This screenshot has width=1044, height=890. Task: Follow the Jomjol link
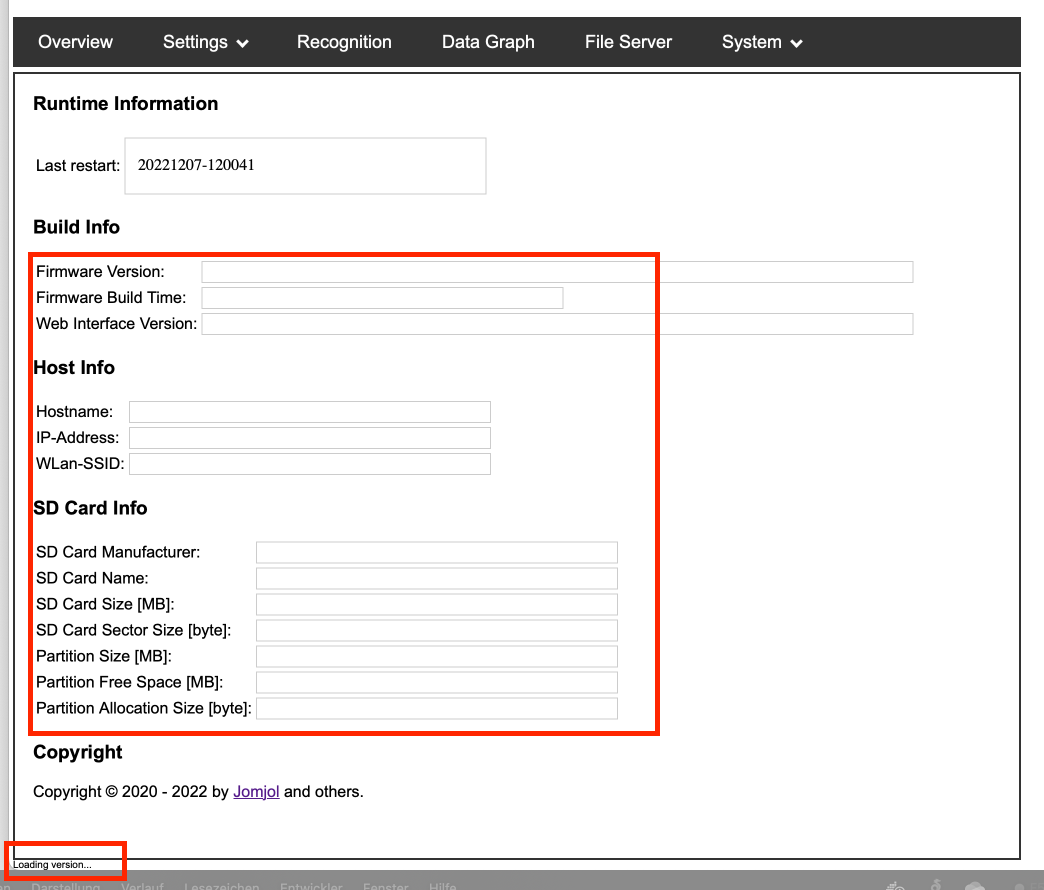pyautogui.click(x=256, y=791)
